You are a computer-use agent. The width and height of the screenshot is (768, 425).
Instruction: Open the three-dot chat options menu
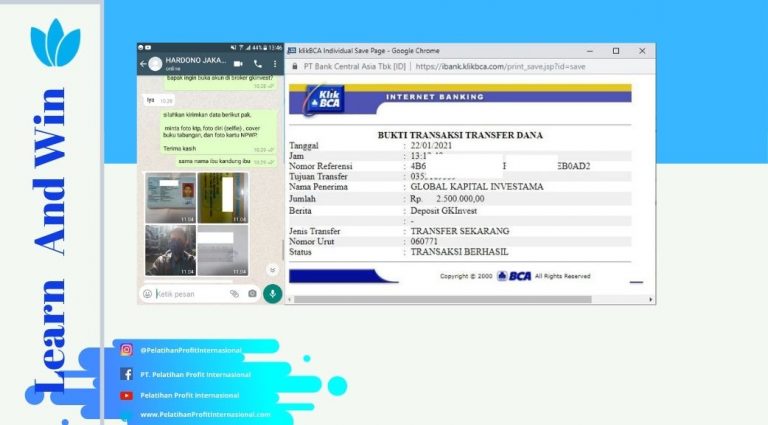point(275,64)
